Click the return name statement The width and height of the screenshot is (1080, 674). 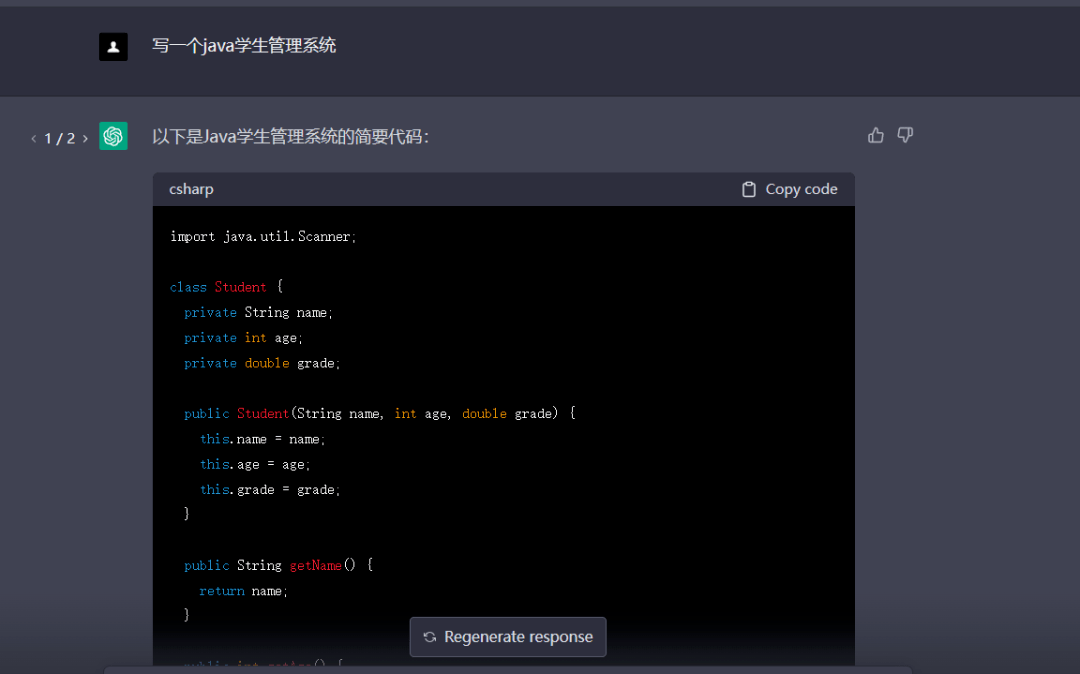pos(243,591)
